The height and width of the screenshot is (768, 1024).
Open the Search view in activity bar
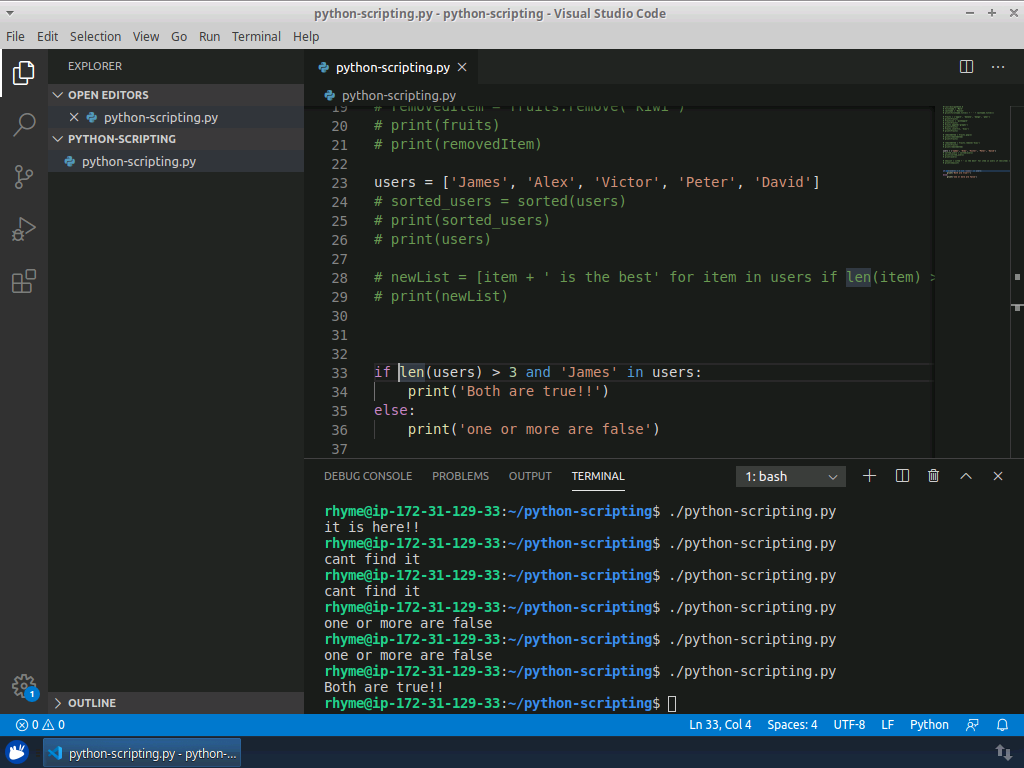(24, 125)
